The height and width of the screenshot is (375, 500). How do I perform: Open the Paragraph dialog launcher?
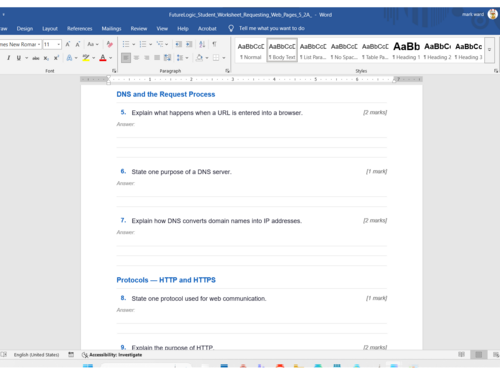227,71
